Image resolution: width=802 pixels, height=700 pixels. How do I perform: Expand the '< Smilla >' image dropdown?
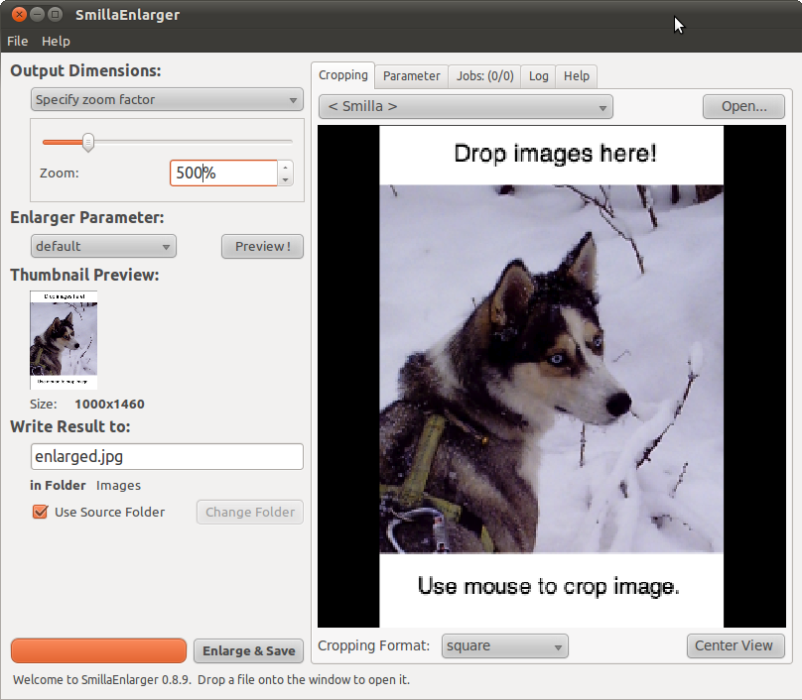click(x=465, y=106)
